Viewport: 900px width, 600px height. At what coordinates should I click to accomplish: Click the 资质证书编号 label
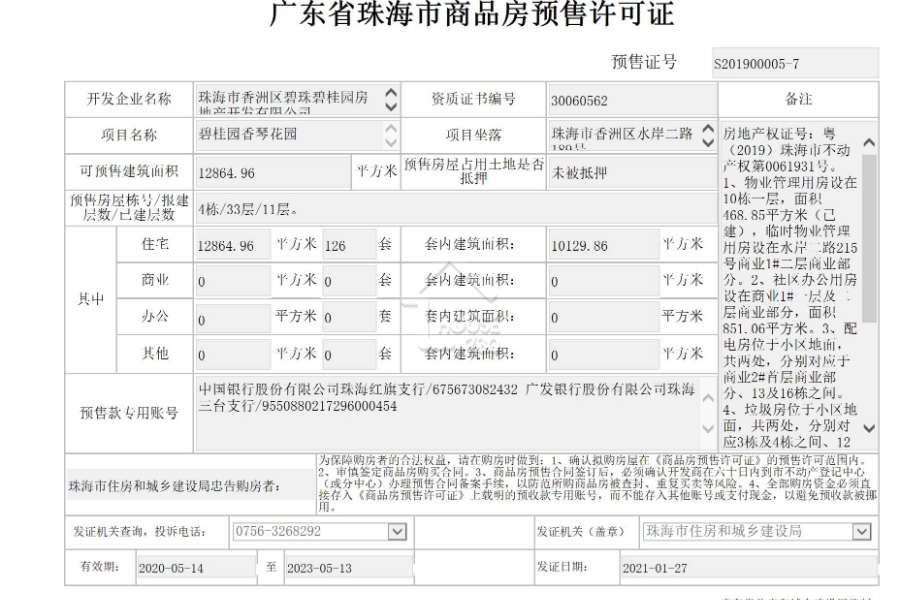tap(473, 99)
